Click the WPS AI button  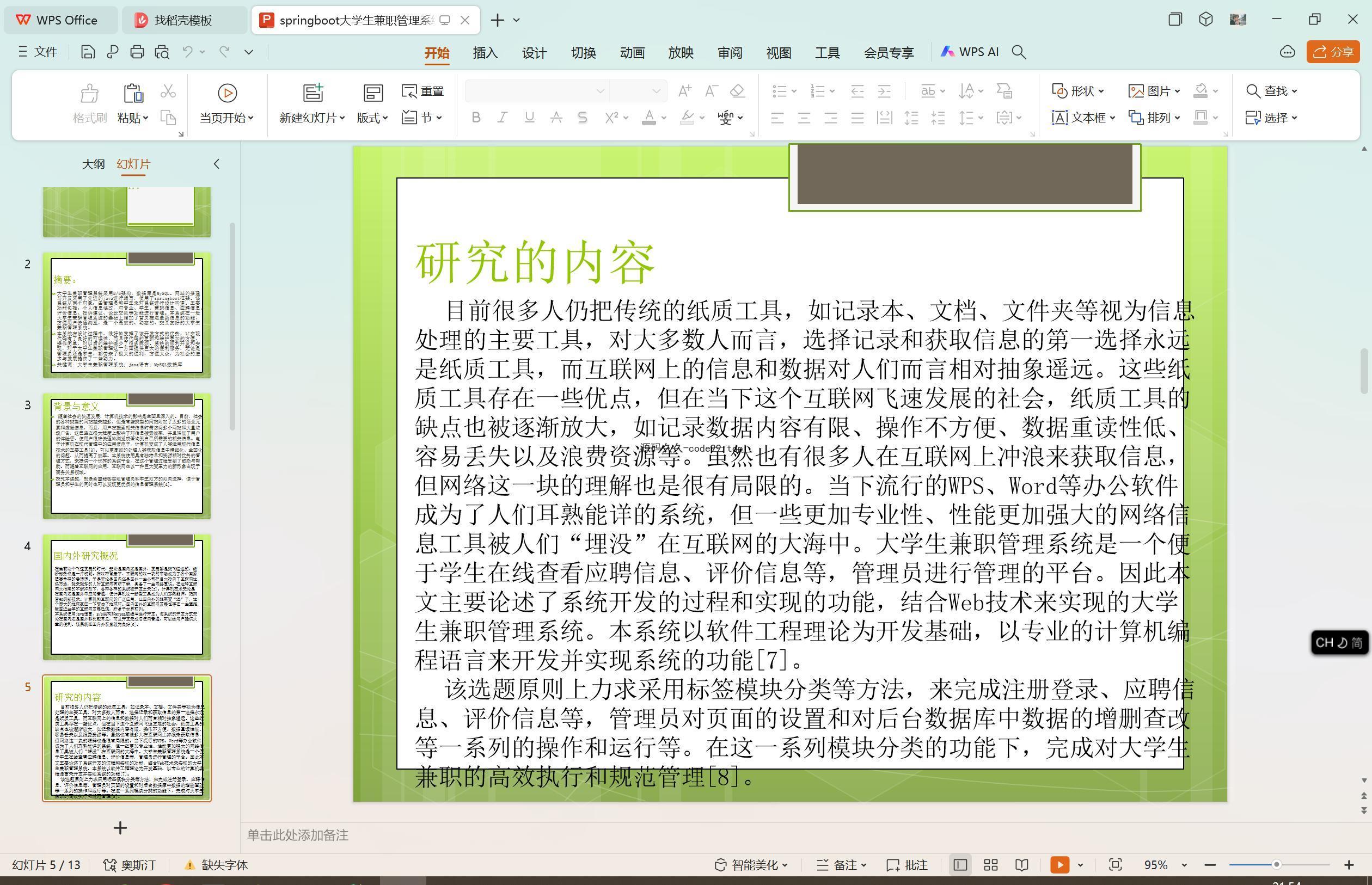coord(969,52)
